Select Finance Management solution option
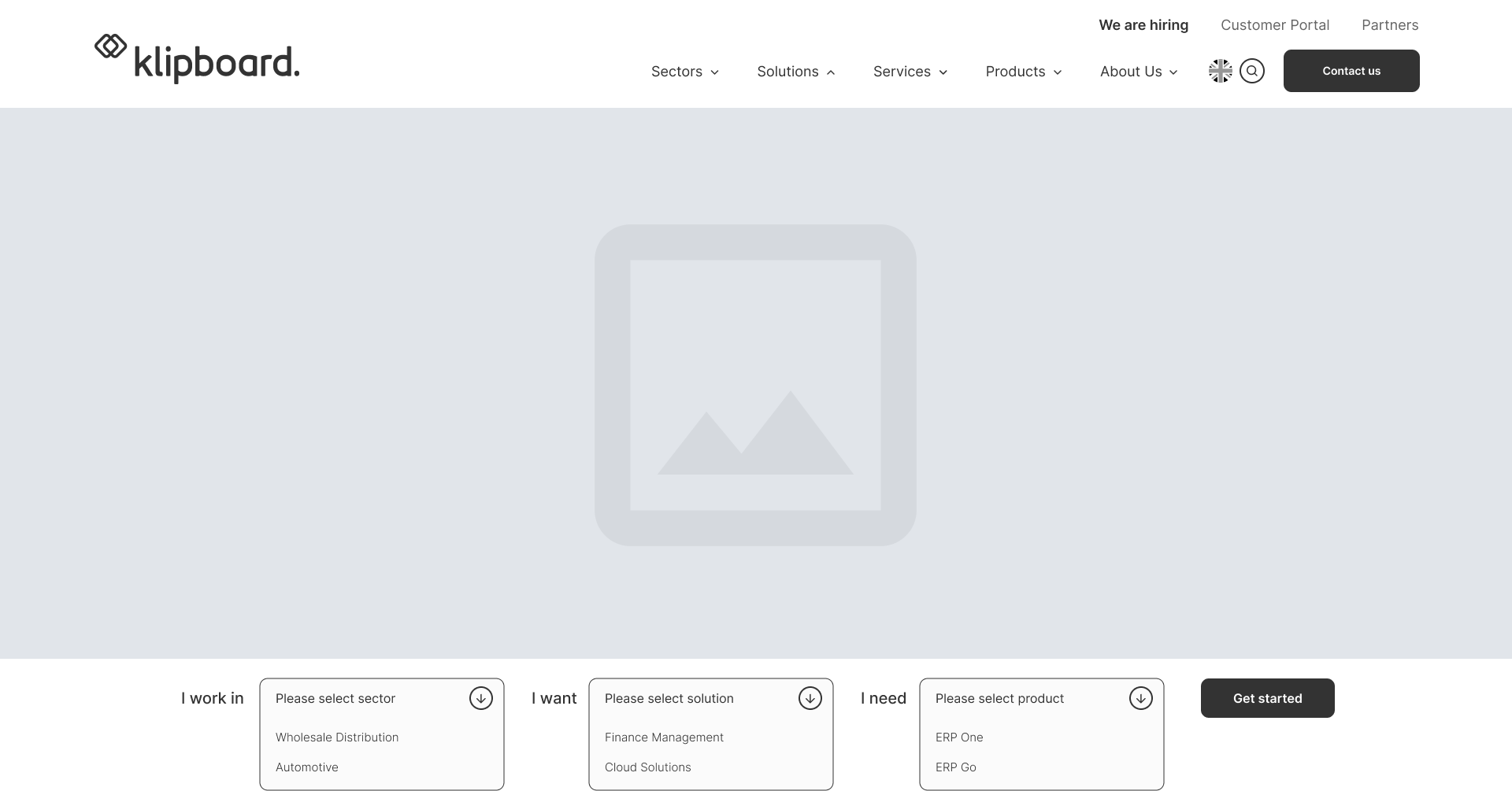The image size is (1512, 791). point(664,737)
